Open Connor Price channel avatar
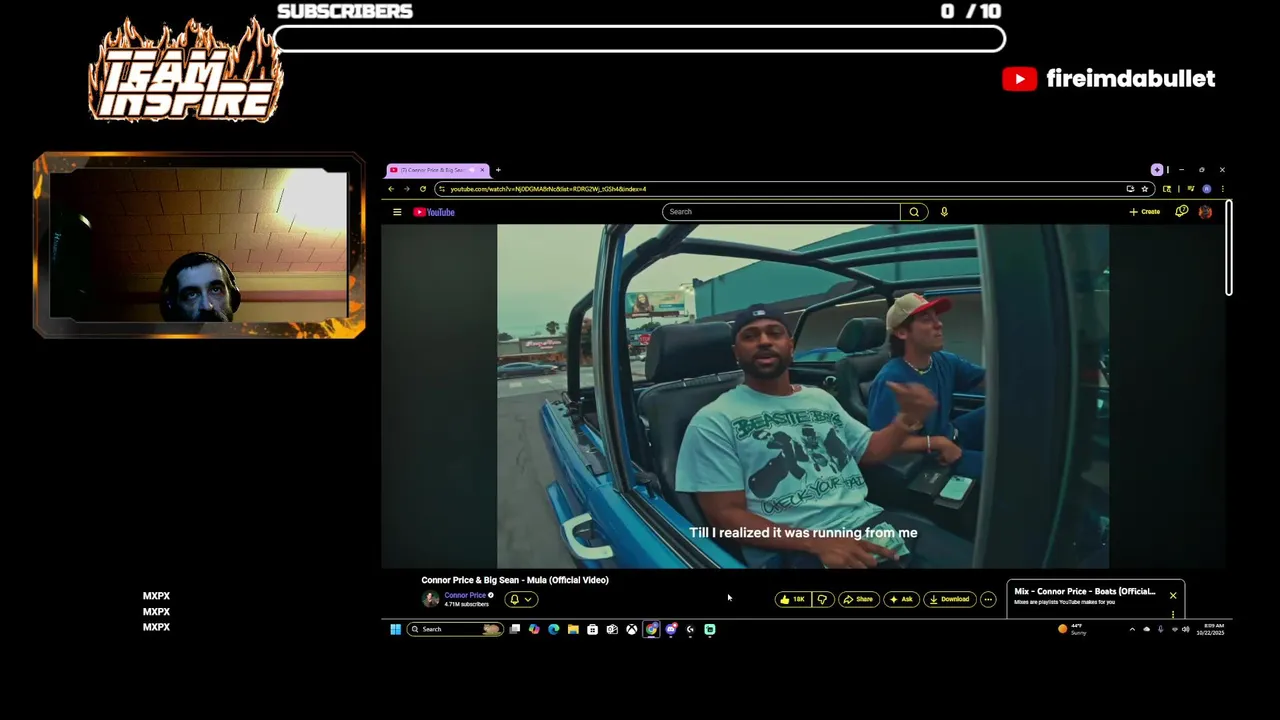This screenshot has height=720, width=1280. [431, 599]
